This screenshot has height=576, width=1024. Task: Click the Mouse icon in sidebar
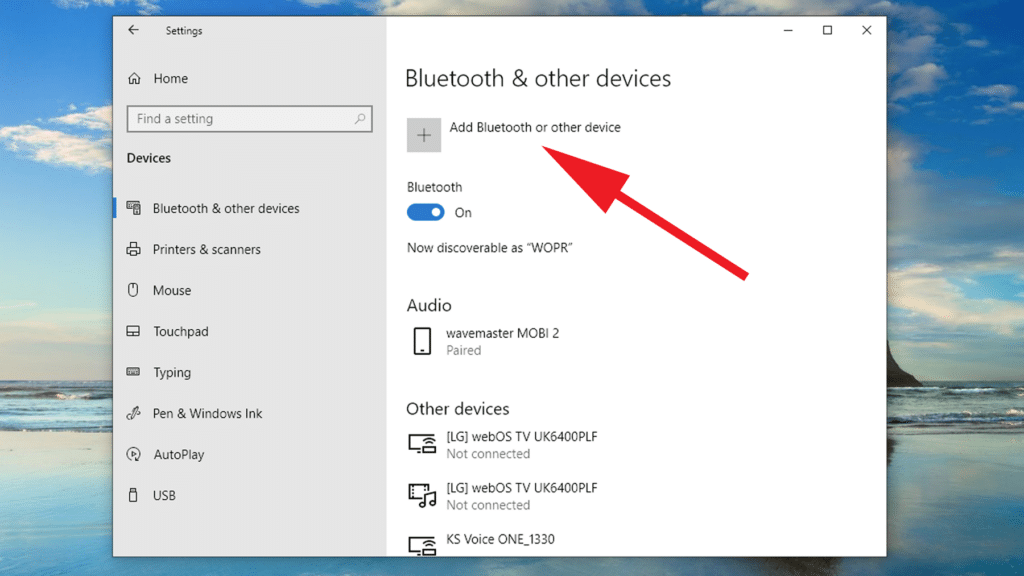click(133, 290)
